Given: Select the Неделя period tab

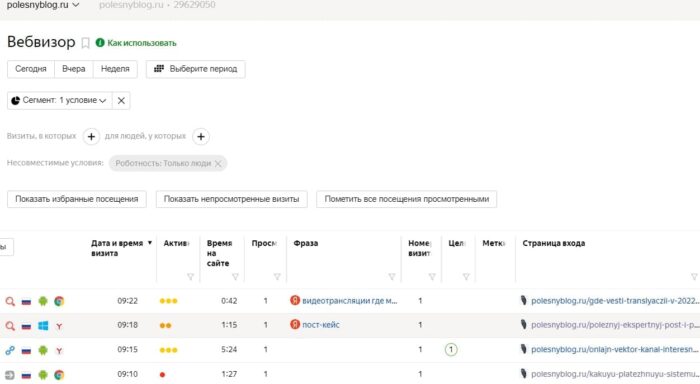Looking at the screenshot, I should [115, 69].
